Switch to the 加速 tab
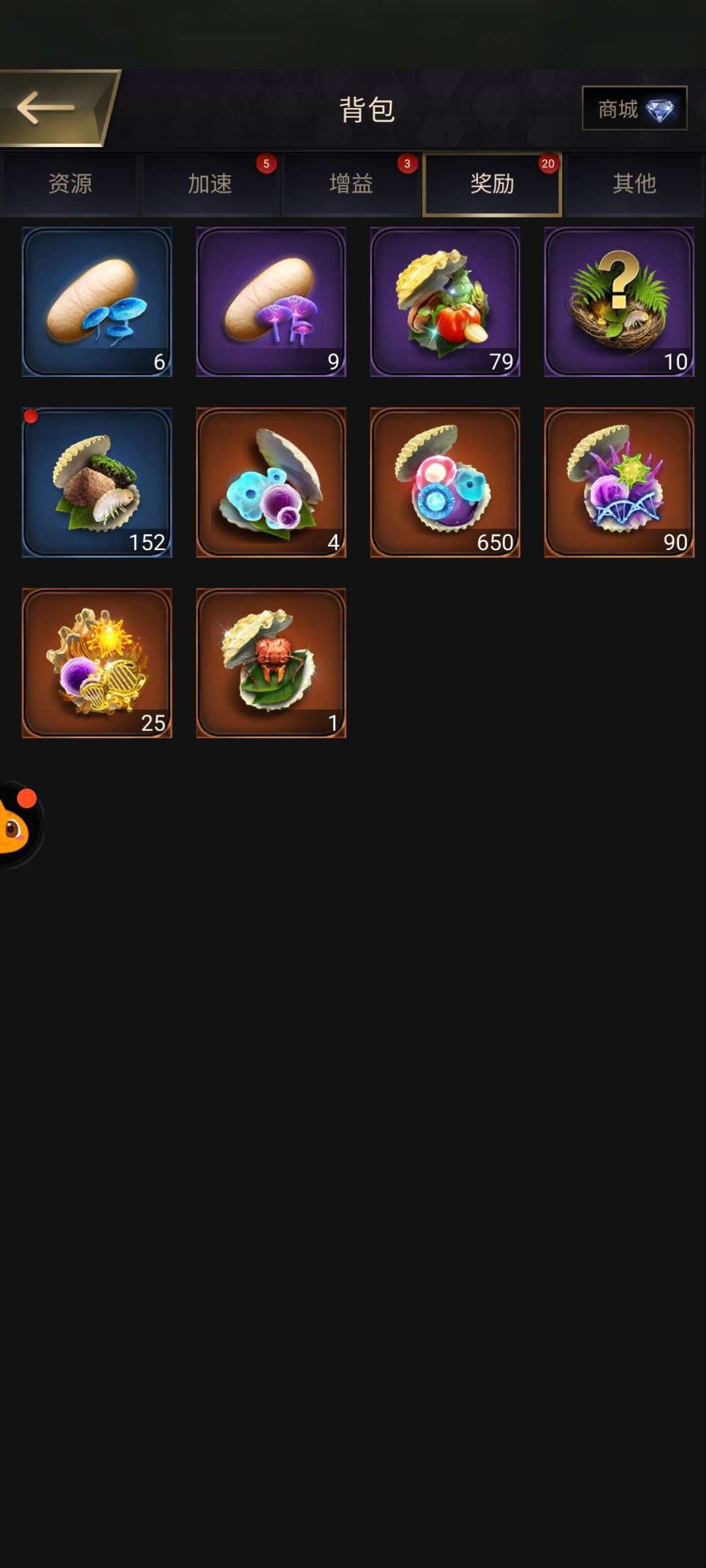Image resolution: width=706 pixels, height=1568 pixels. (210, 184)
